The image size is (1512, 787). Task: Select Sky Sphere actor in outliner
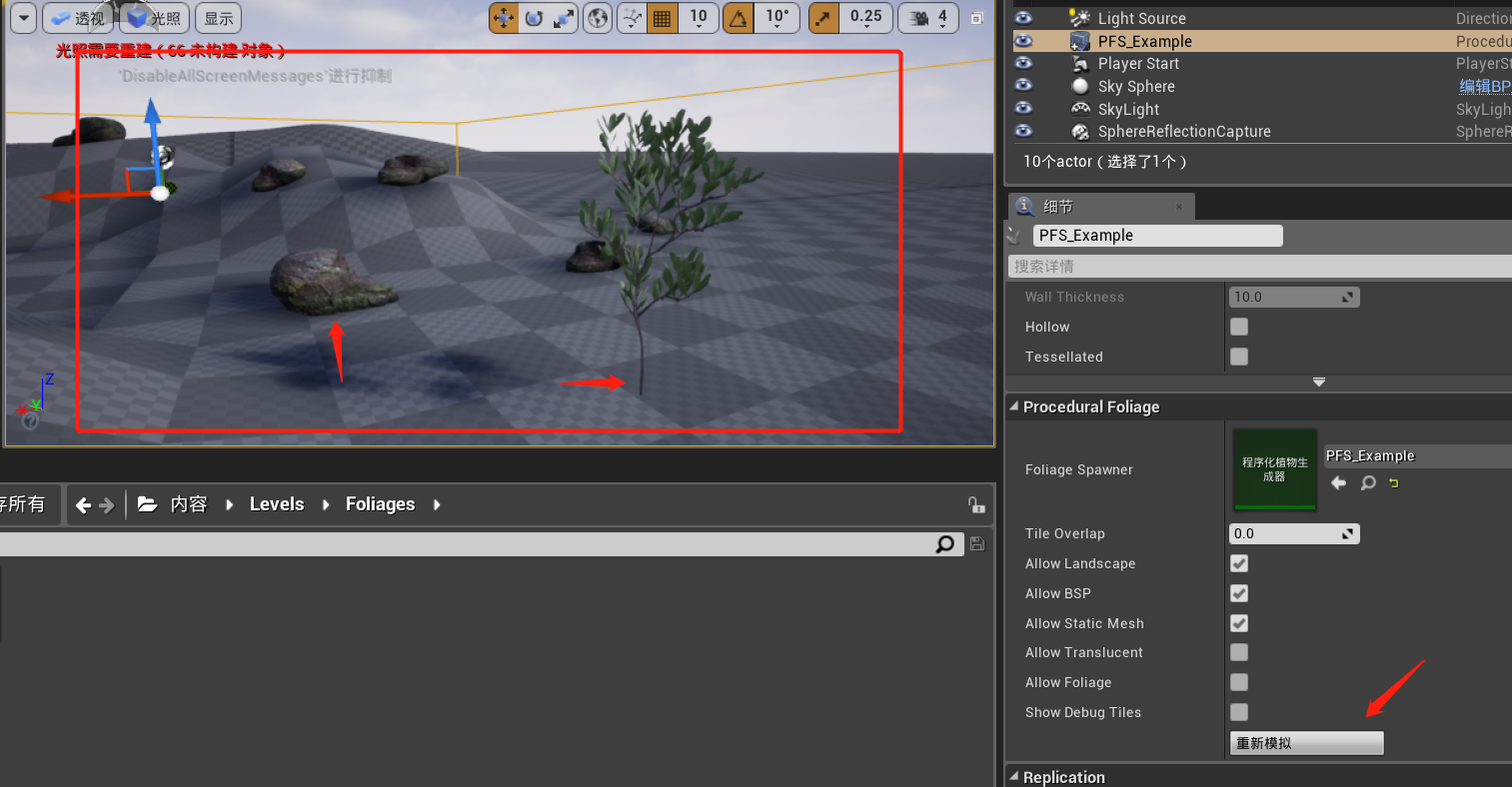point(1136,86)
